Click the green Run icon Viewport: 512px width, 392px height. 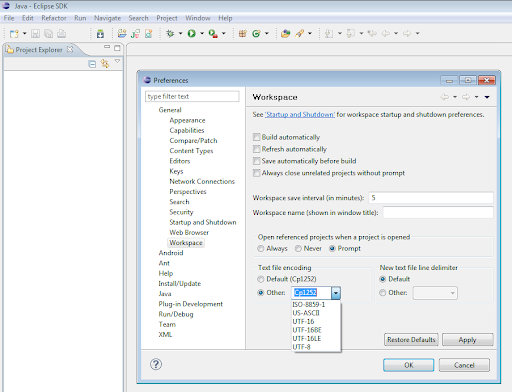point(192,34)
